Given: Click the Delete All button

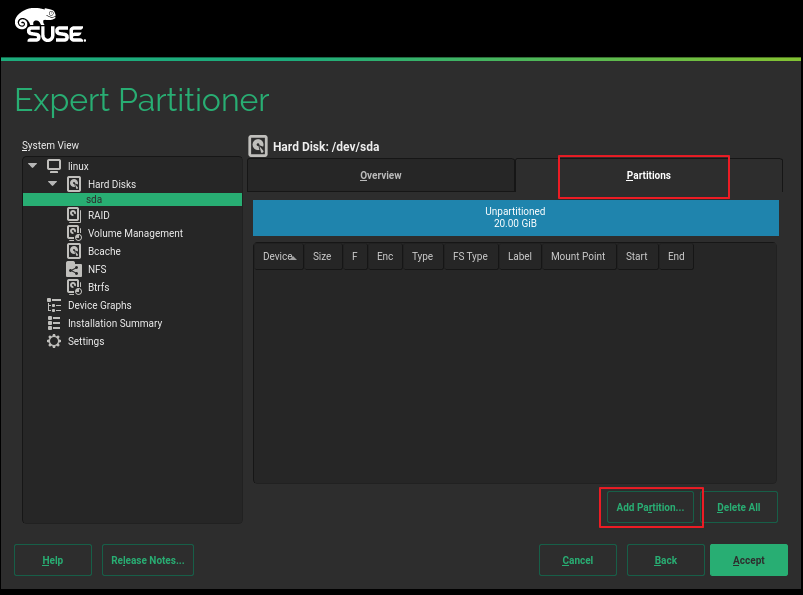Looking at the screenshot, I should 738,507.
